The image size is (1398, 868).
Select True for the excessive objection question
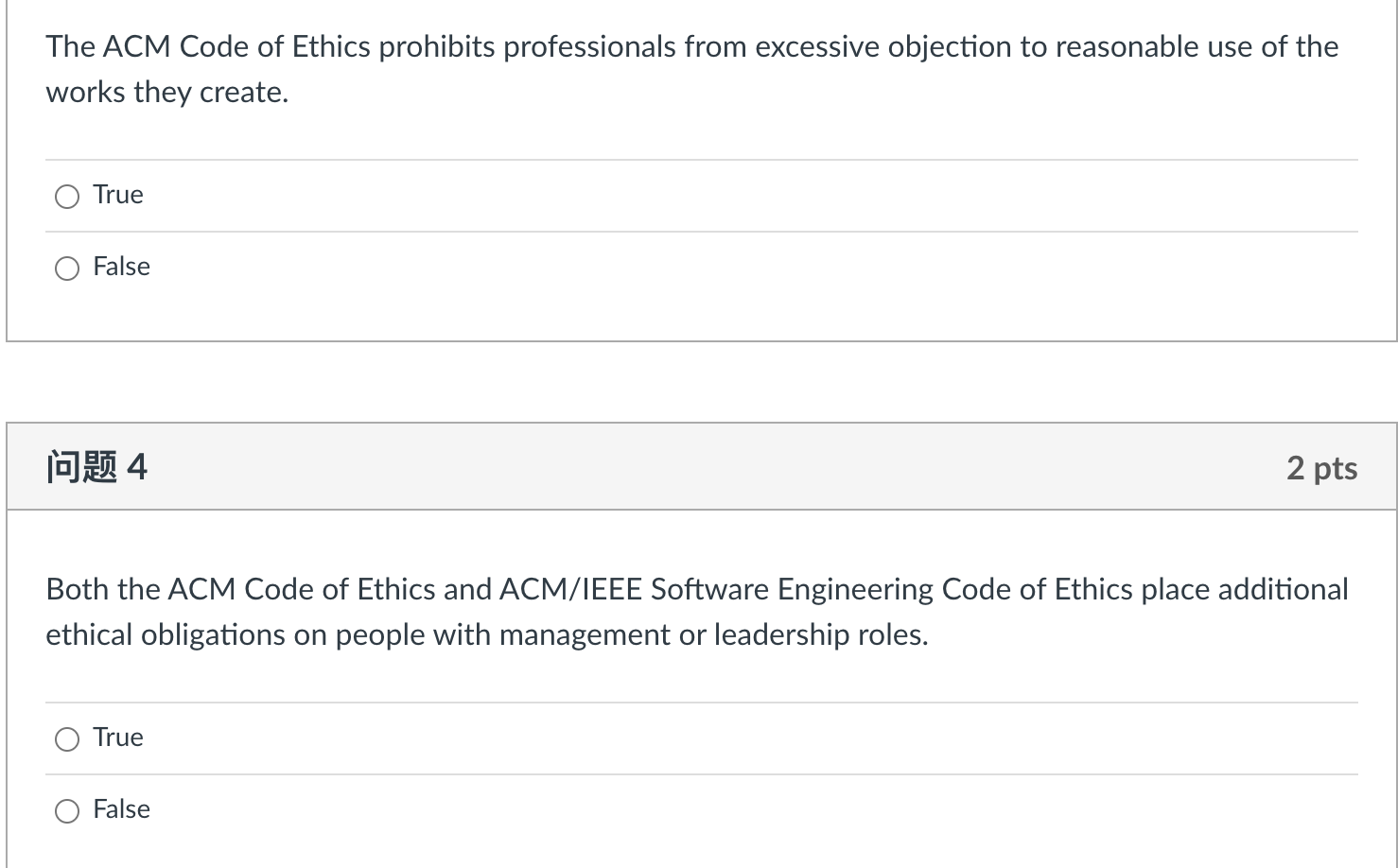(66, 196)
